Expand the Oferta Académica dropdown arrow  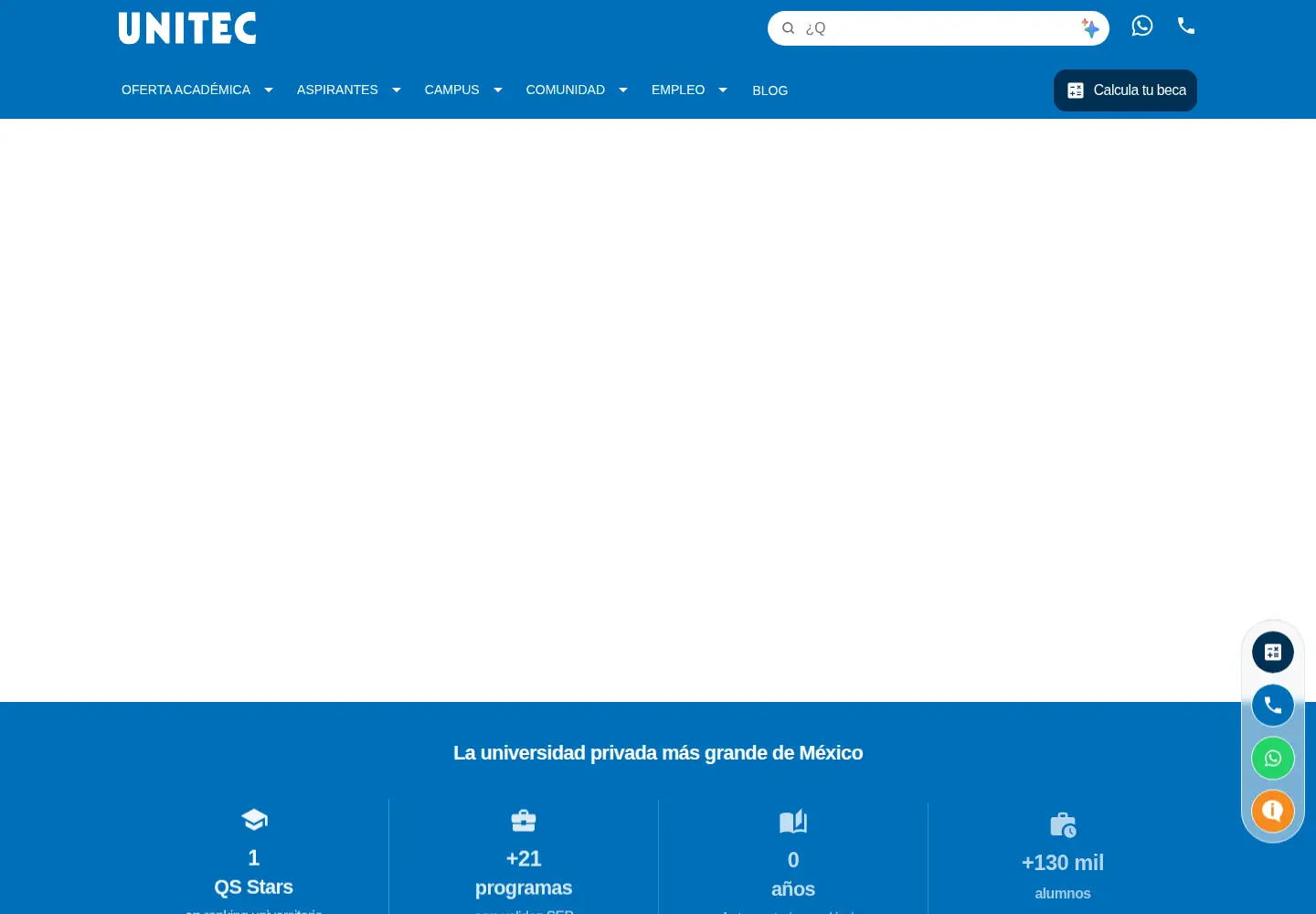(x=269, y=90)
